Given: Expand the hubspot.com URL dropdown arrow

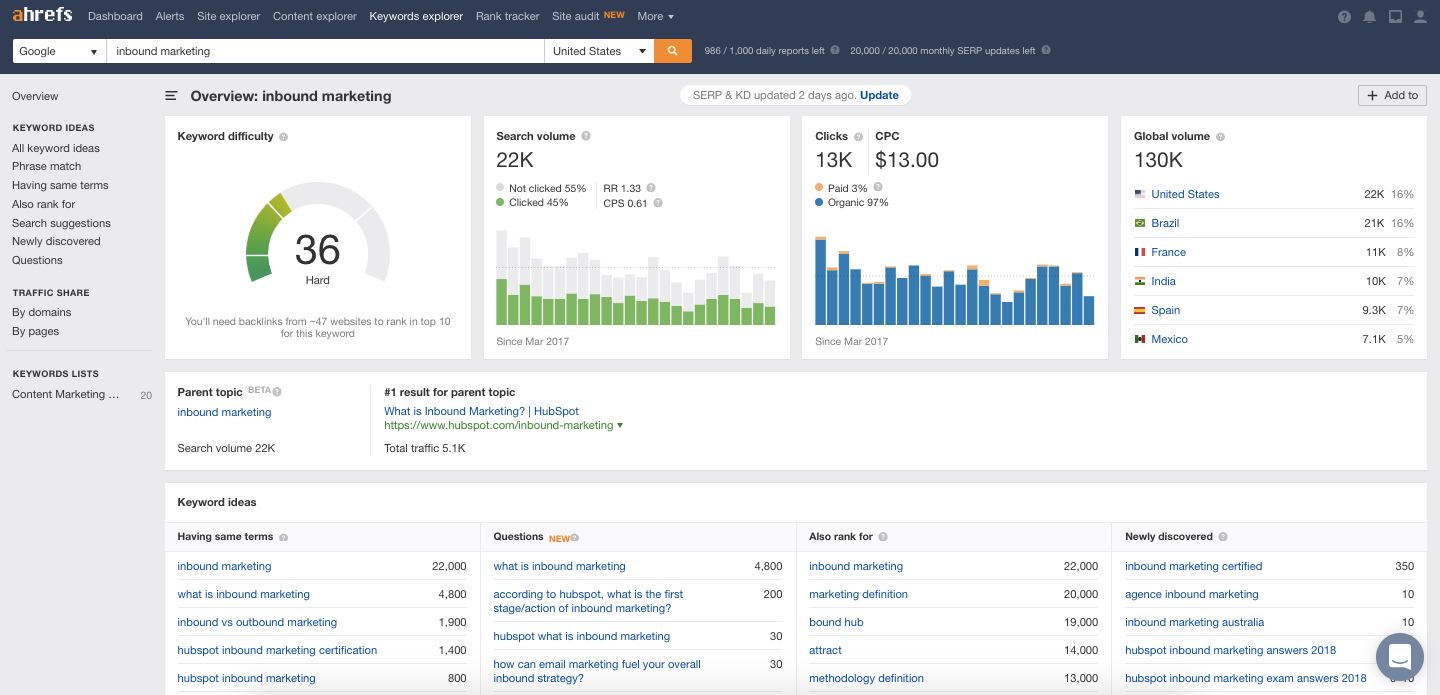Looking at the screenshot, I should (620, 426).
